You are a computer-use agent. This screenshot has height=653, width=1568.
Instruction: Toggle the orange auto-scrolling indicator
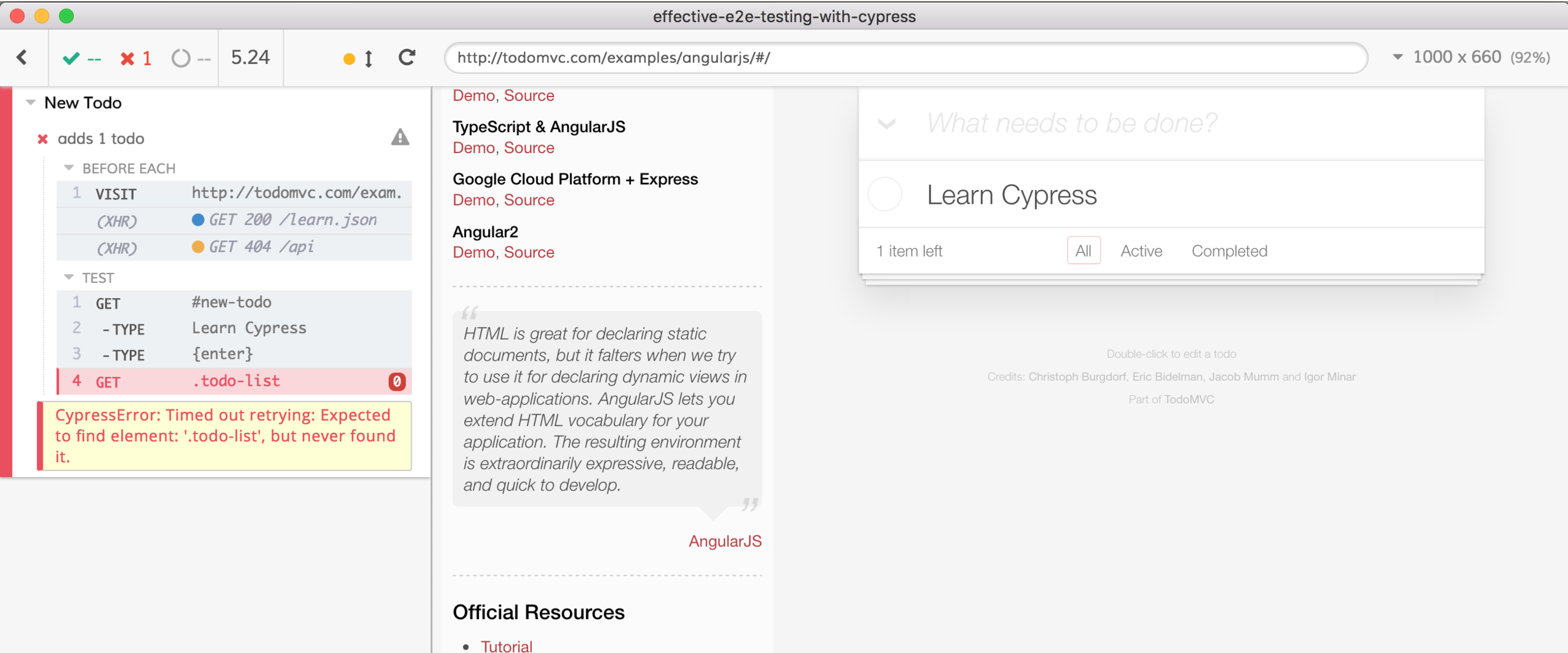tap(349, 59)
